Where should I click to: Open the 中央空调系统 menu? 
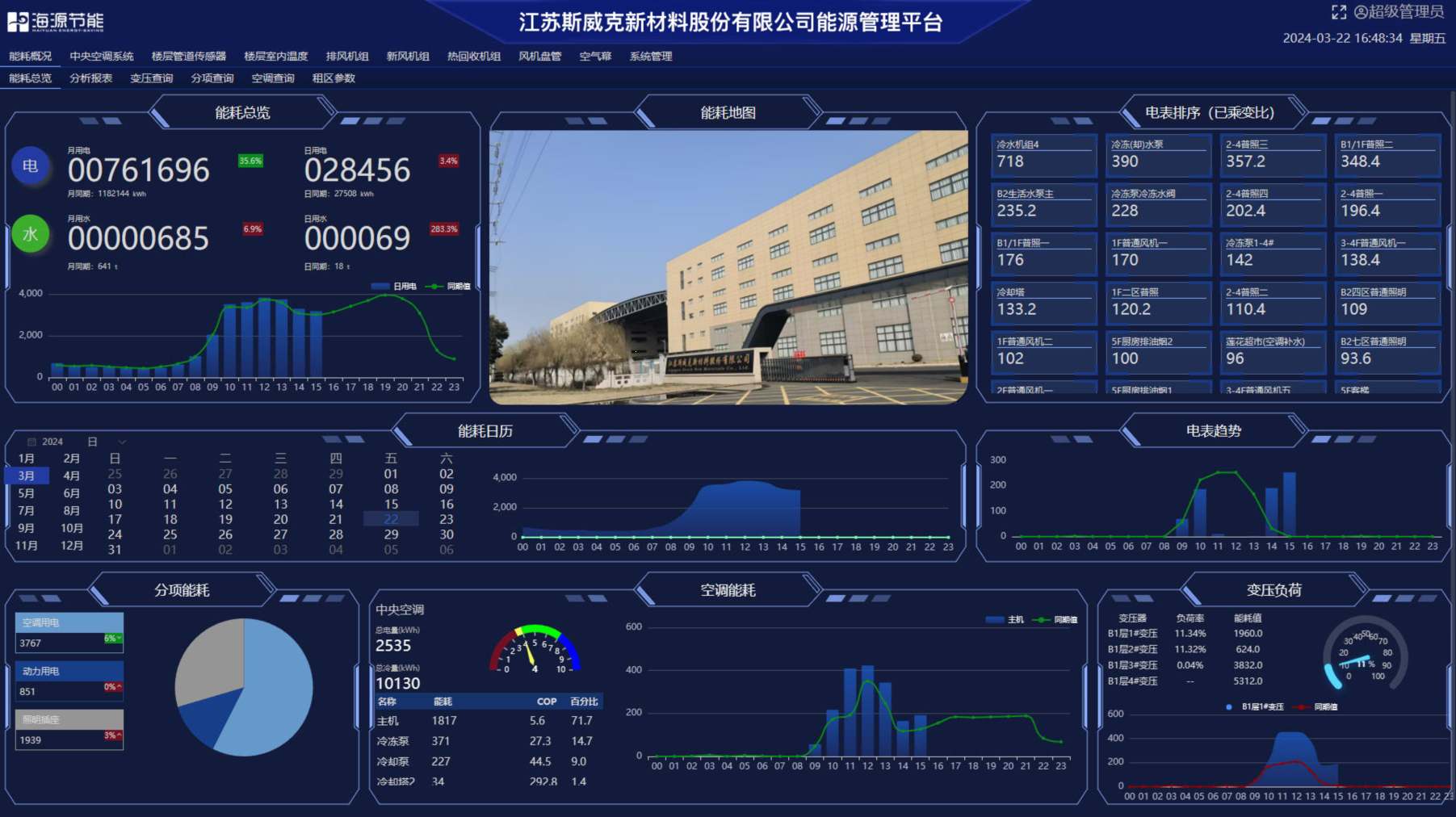[102, 57]
